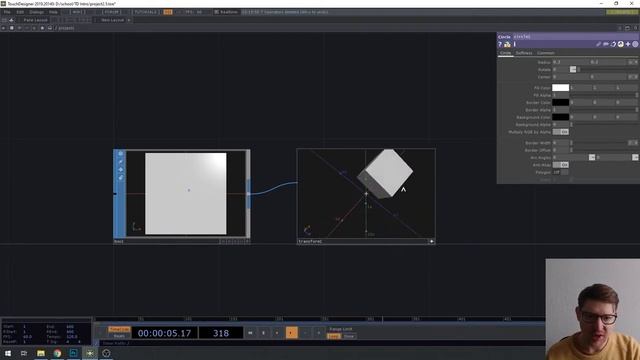This screenshot has width=640, height=360.
Task: Toggle the Anti-Alias switch
Action: pyautogui.click(x=560, y=164)
